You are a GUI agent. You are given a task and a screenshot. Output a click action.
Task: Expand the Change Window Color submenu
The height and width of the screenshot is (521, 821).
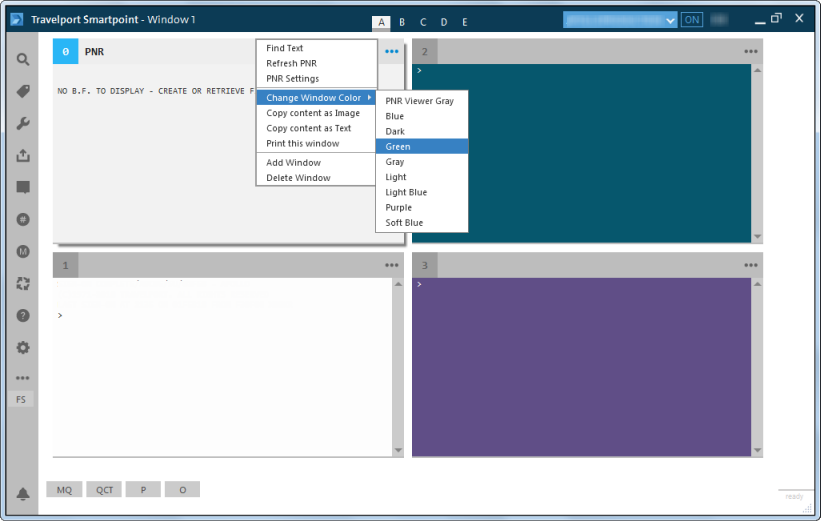point(316,98)
